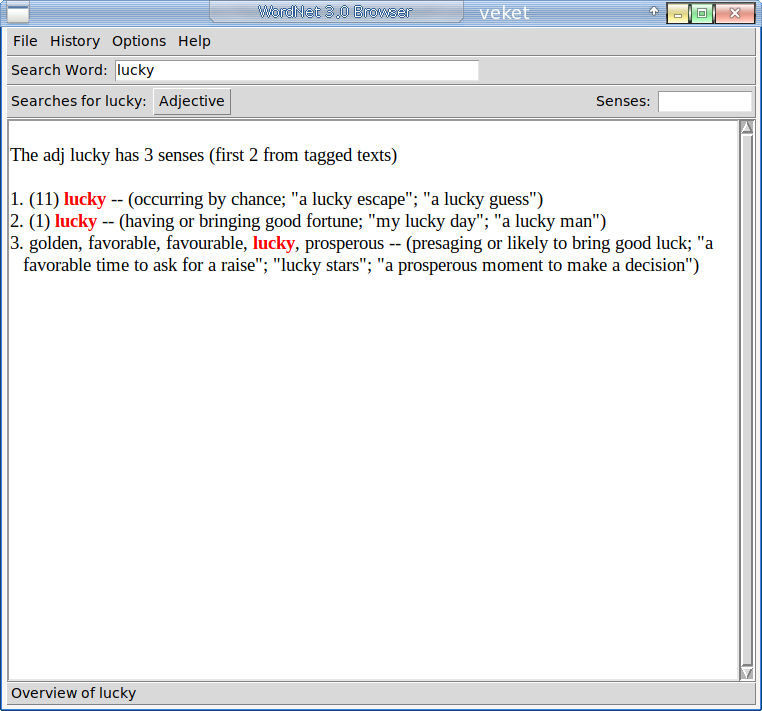Click red 'lucky' in sense 2
This screenshot has height=711, width=762.
click(x=76, y=221)
